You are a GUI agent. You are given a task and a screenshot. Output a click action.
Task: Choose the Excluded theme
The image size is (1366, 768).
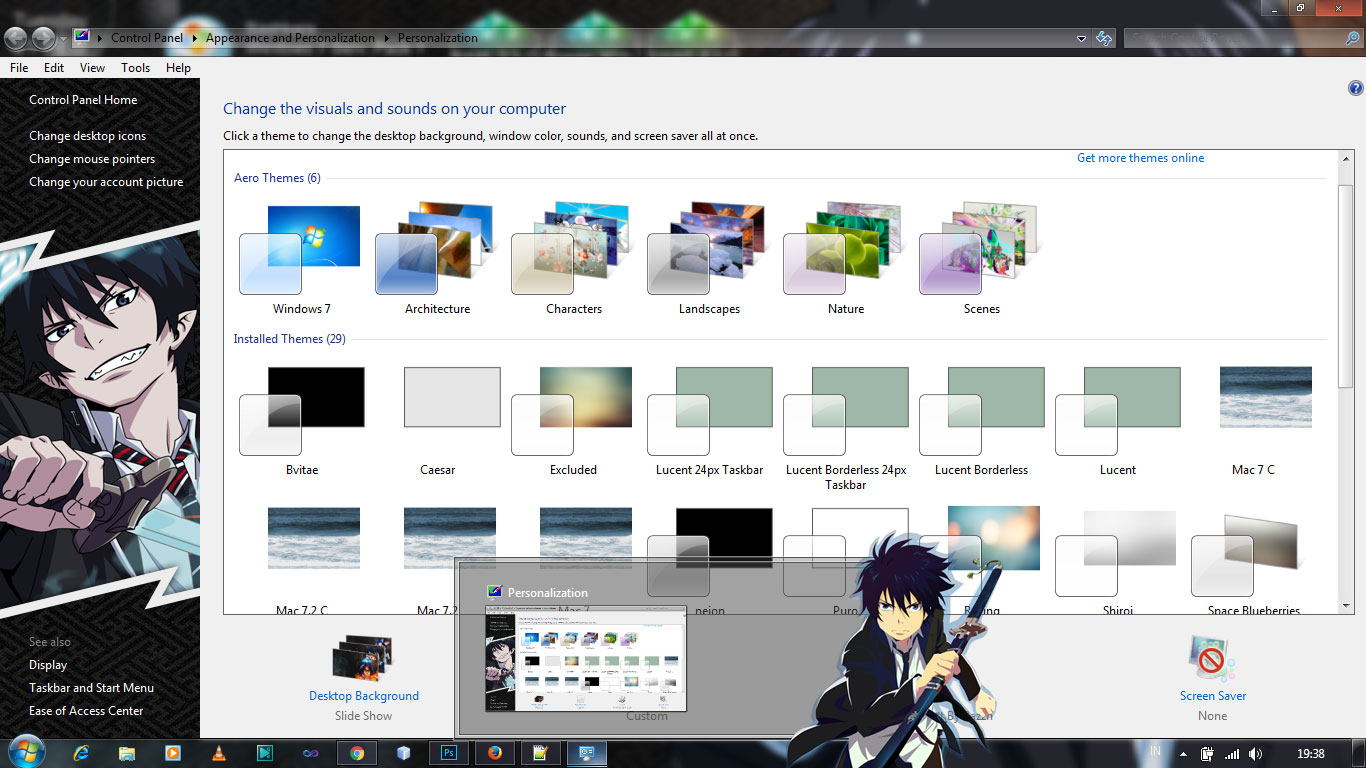point(573,420)
